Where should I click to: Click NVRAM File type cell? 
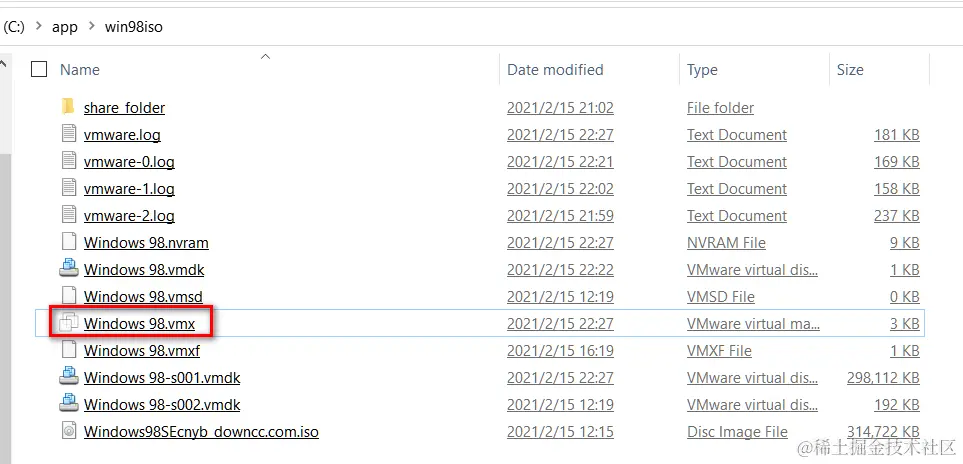726,242
